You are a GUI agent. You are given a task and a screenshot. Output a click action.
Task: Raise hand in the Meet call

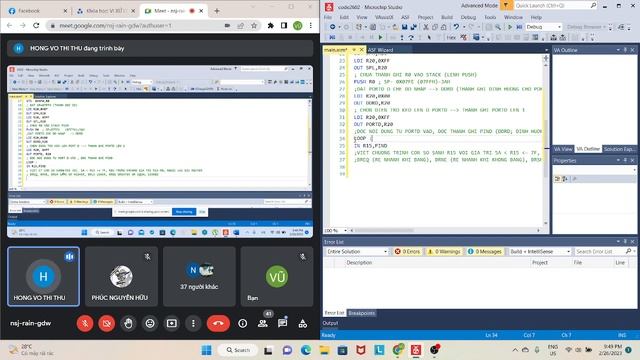(128, 323)
